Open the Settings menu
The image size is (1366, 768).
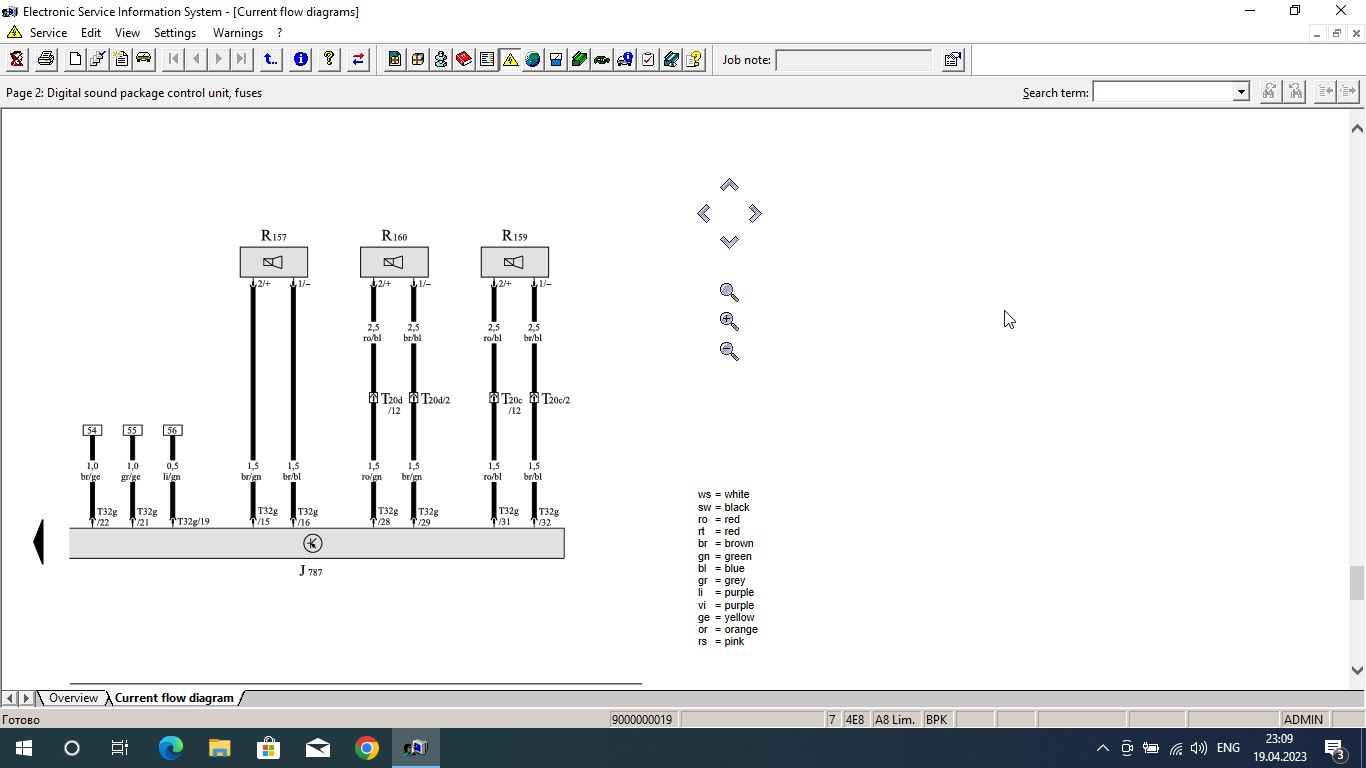(x=175, y=33)
